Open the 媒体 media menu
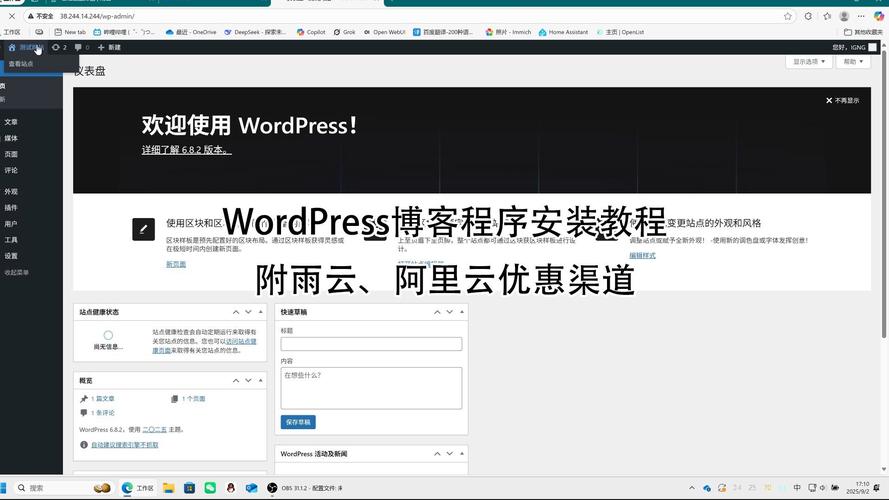Viewport: 889px width, 500px height. [x=11, y=138]
